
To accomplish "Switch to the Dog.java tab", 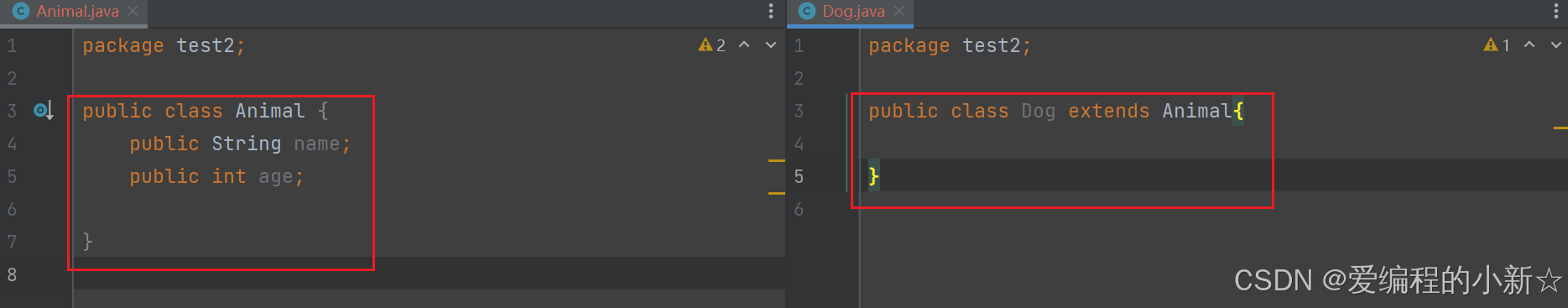I will [853, 12].
